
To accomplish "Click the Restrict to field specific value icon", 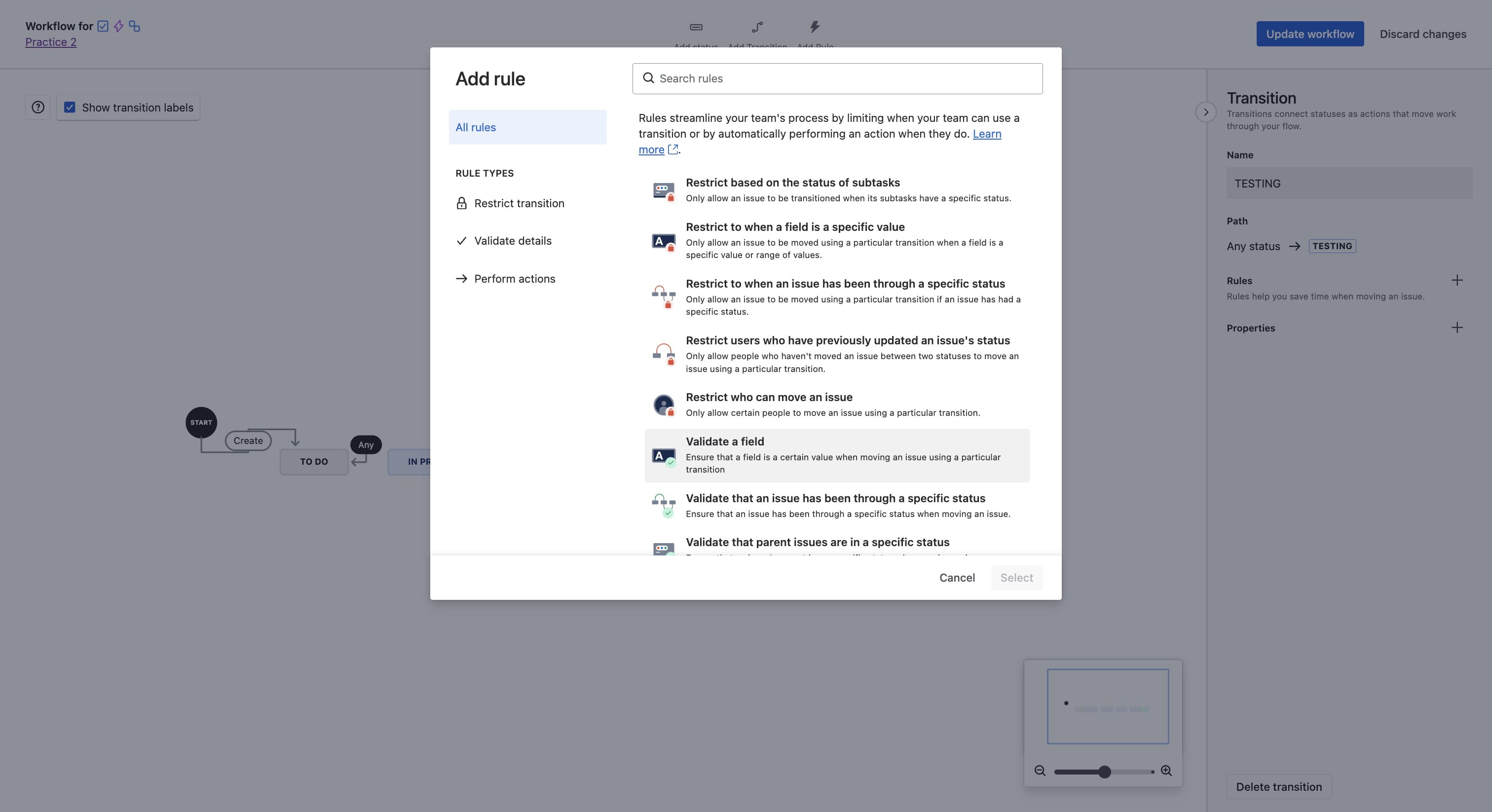I will pyautogui.click(x=664, y=242).
